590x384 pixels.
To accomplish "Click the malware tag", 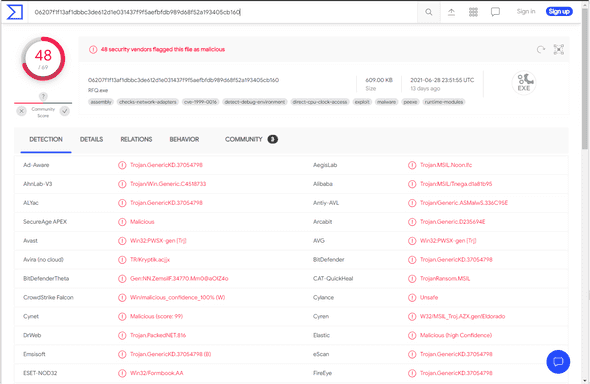I will point(386,102).
